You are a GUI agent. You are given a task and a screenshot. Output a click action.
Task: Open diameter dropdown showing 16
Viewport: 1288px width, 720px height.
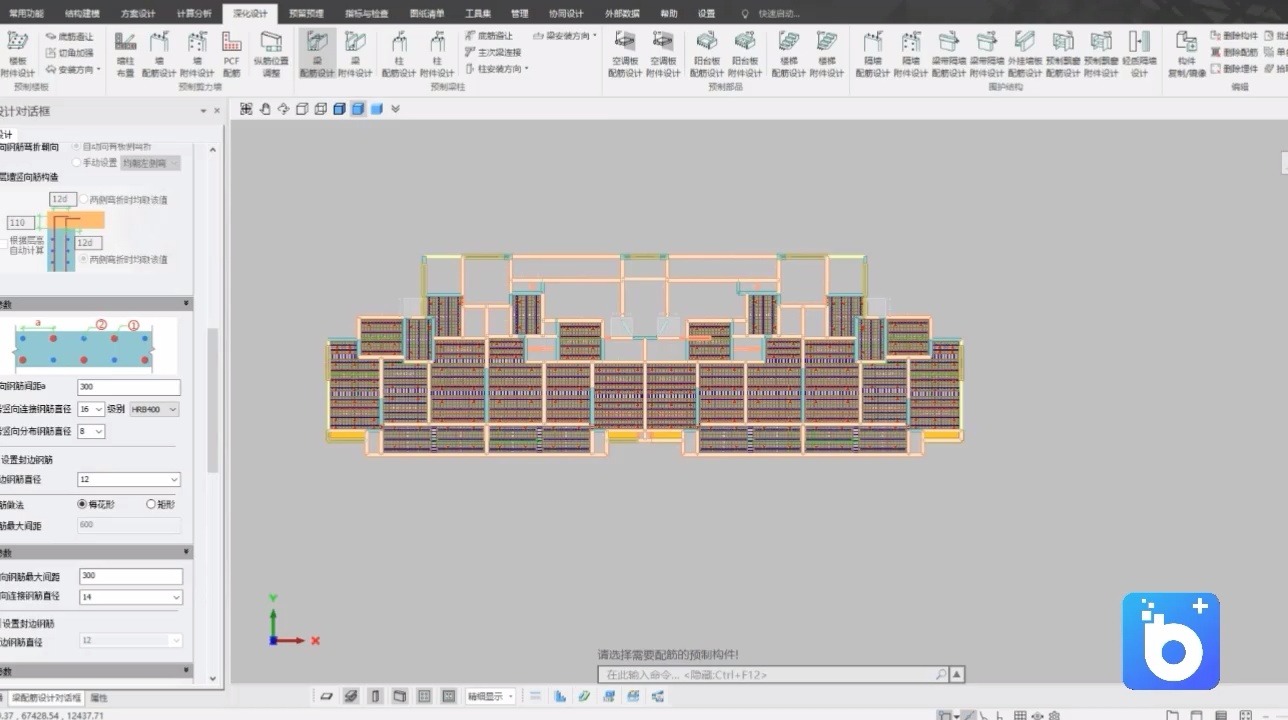91,409
